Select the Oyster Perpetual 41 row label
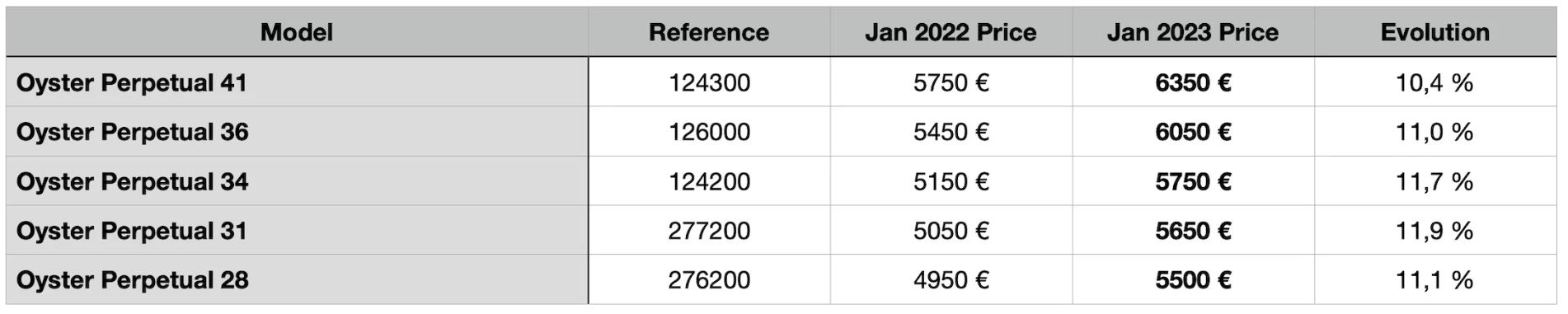The width and height of the screenshot is (1568, 314). coord(297,82)
